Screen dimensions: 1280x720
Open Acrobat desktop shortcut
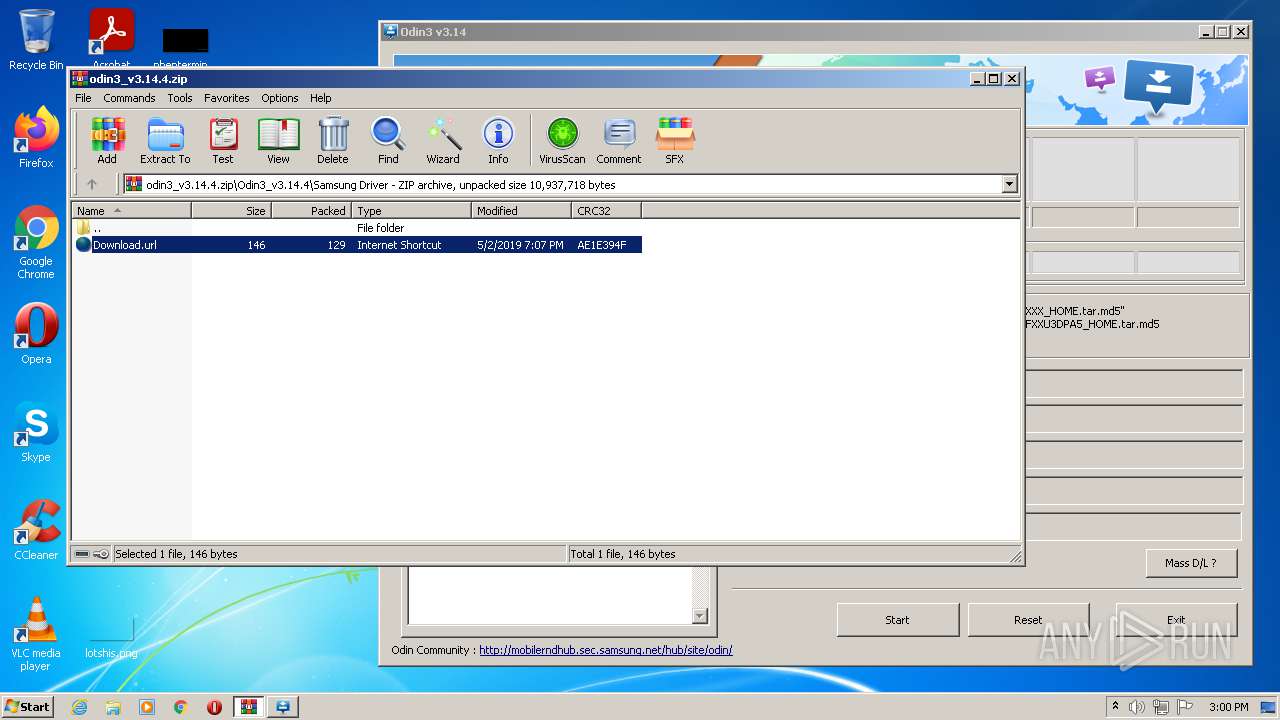(x=111, y=38)
